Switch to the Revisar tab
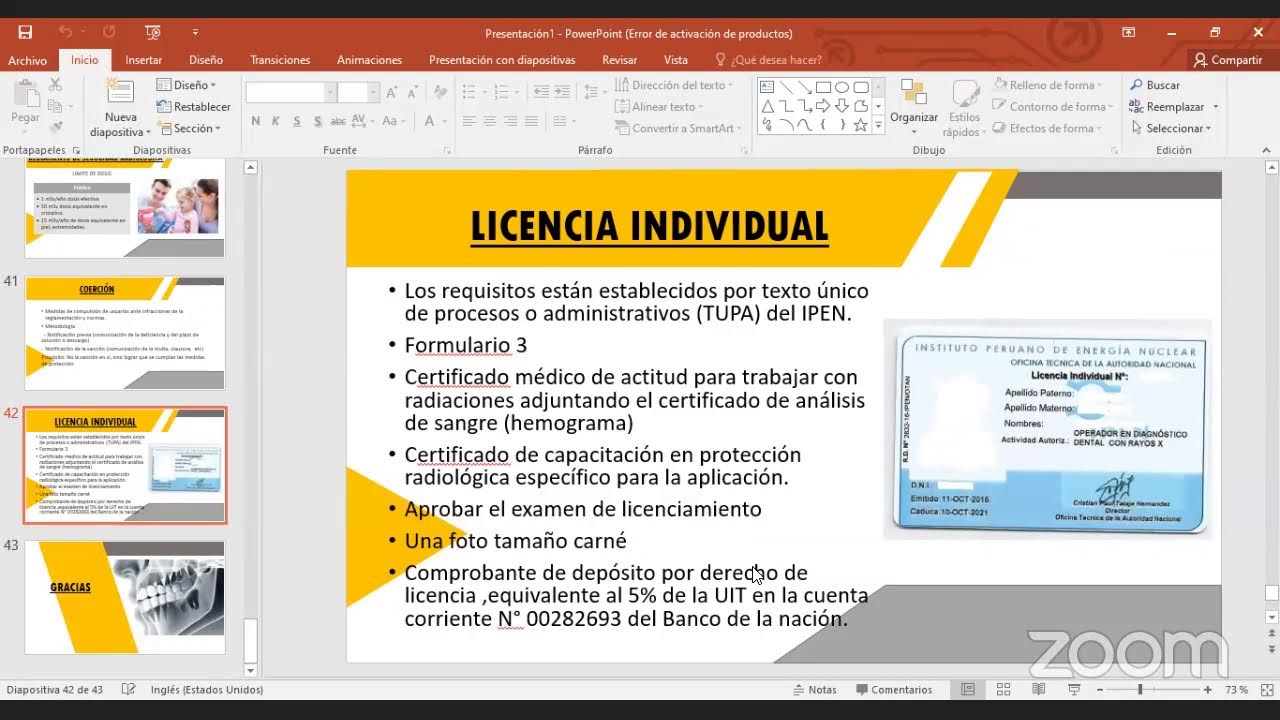 coord(620,60)
